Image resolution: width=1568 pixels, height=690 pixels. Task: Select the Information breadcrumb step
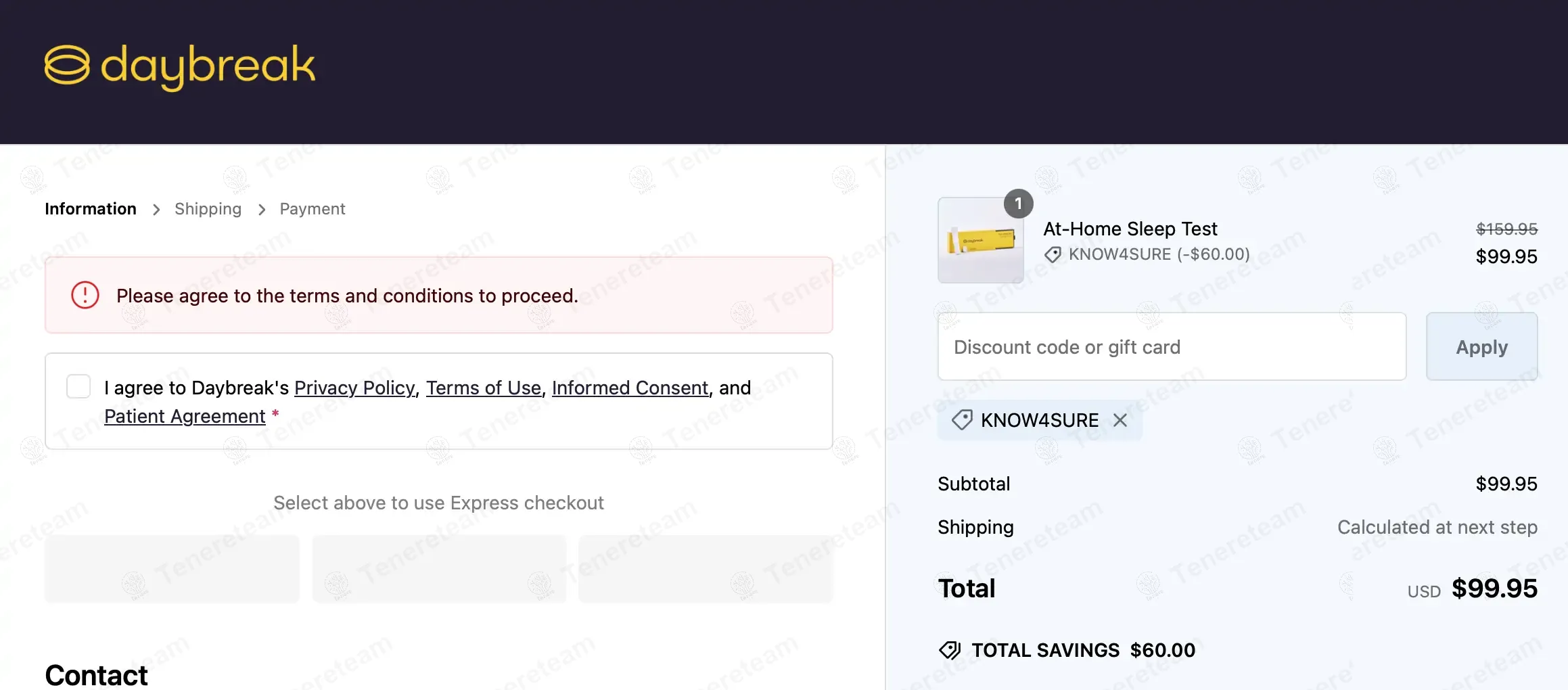tap(91, 209)
